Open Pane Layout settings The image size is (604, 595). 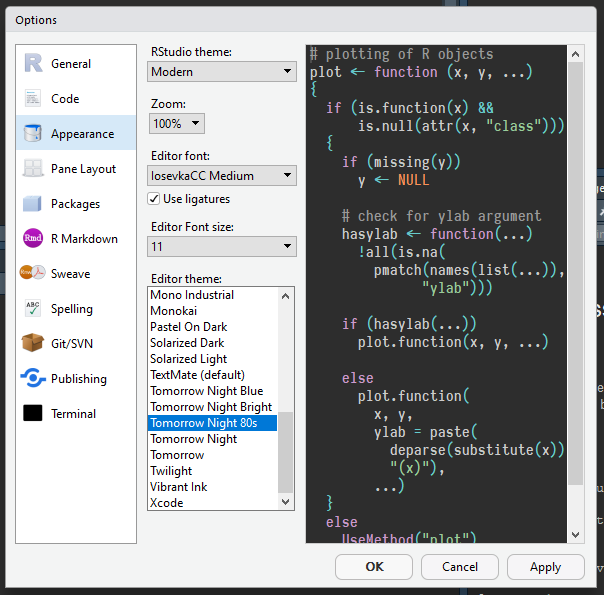tap(76, 168)
